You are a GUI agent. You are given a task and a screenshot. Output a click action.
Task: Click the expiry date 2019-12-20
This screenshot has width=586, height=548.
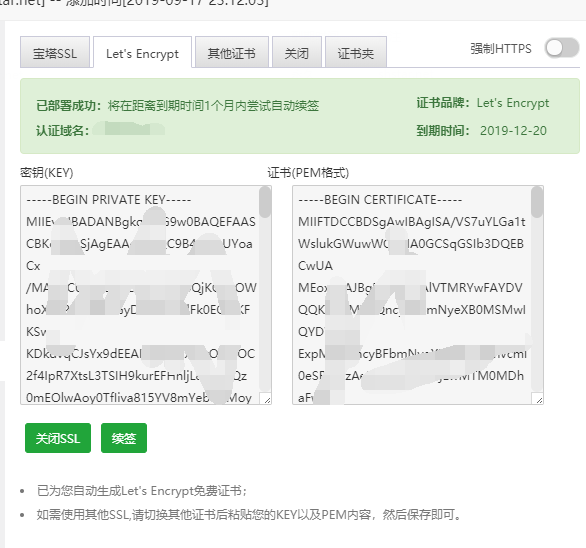click(x=513, y=130)
